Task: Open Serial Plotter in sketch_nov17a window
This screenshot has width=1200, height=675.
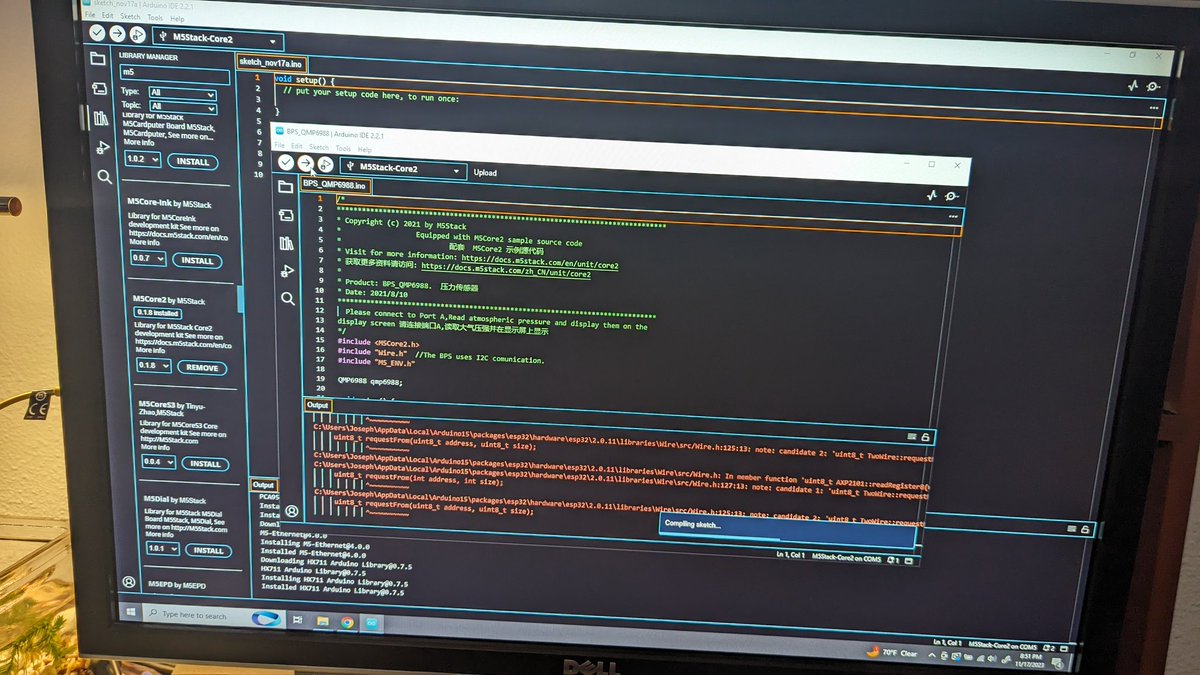Action: coord(1133,86)
